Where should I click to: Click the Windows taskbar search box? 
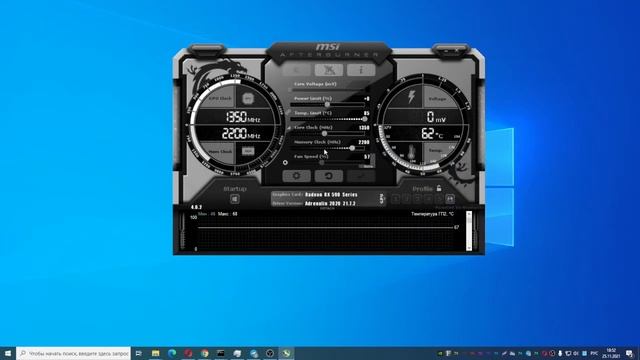[73, 353]
